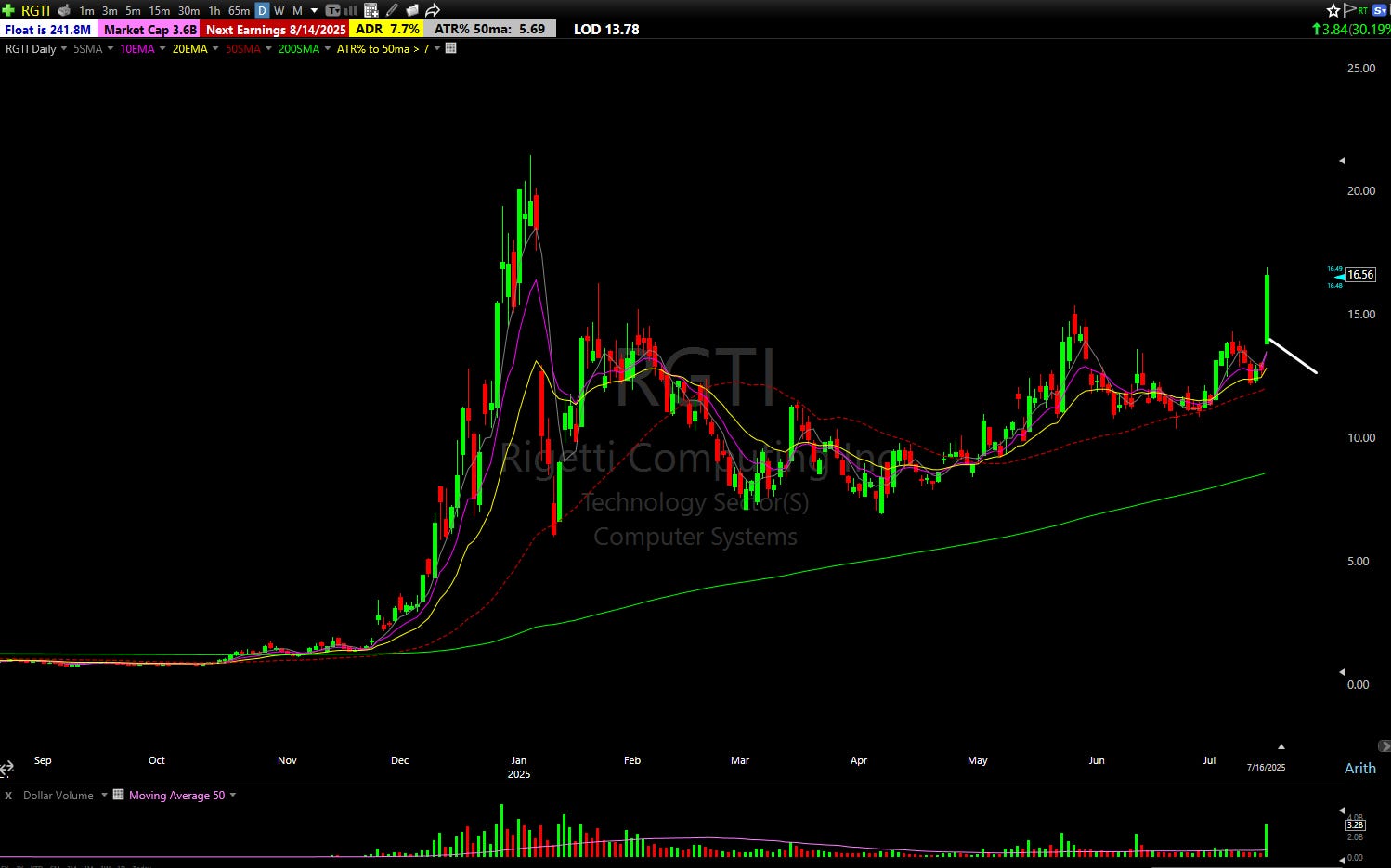Click the share arrow icon

pyautogui.click(x=433, y=10)
